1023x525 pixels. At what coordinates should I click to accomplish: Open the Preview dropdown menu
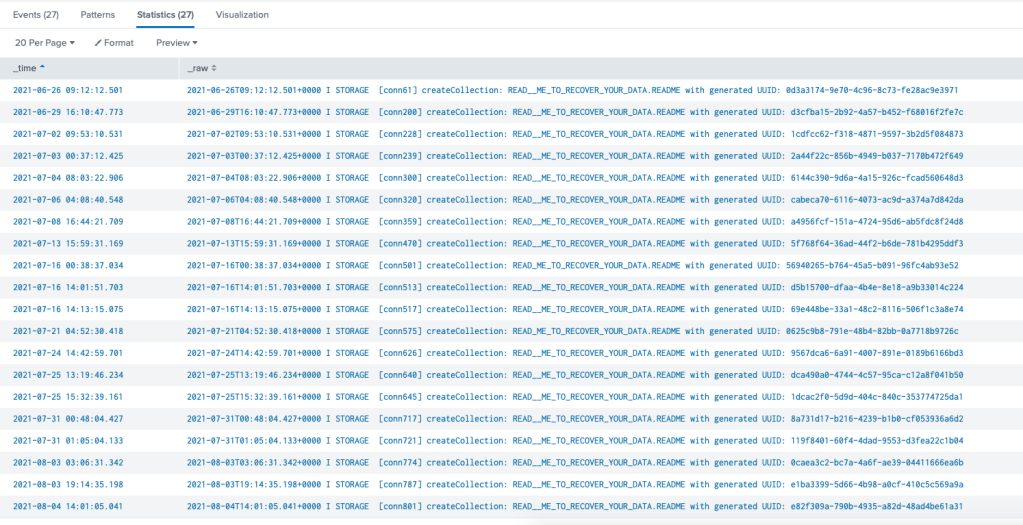177,43
